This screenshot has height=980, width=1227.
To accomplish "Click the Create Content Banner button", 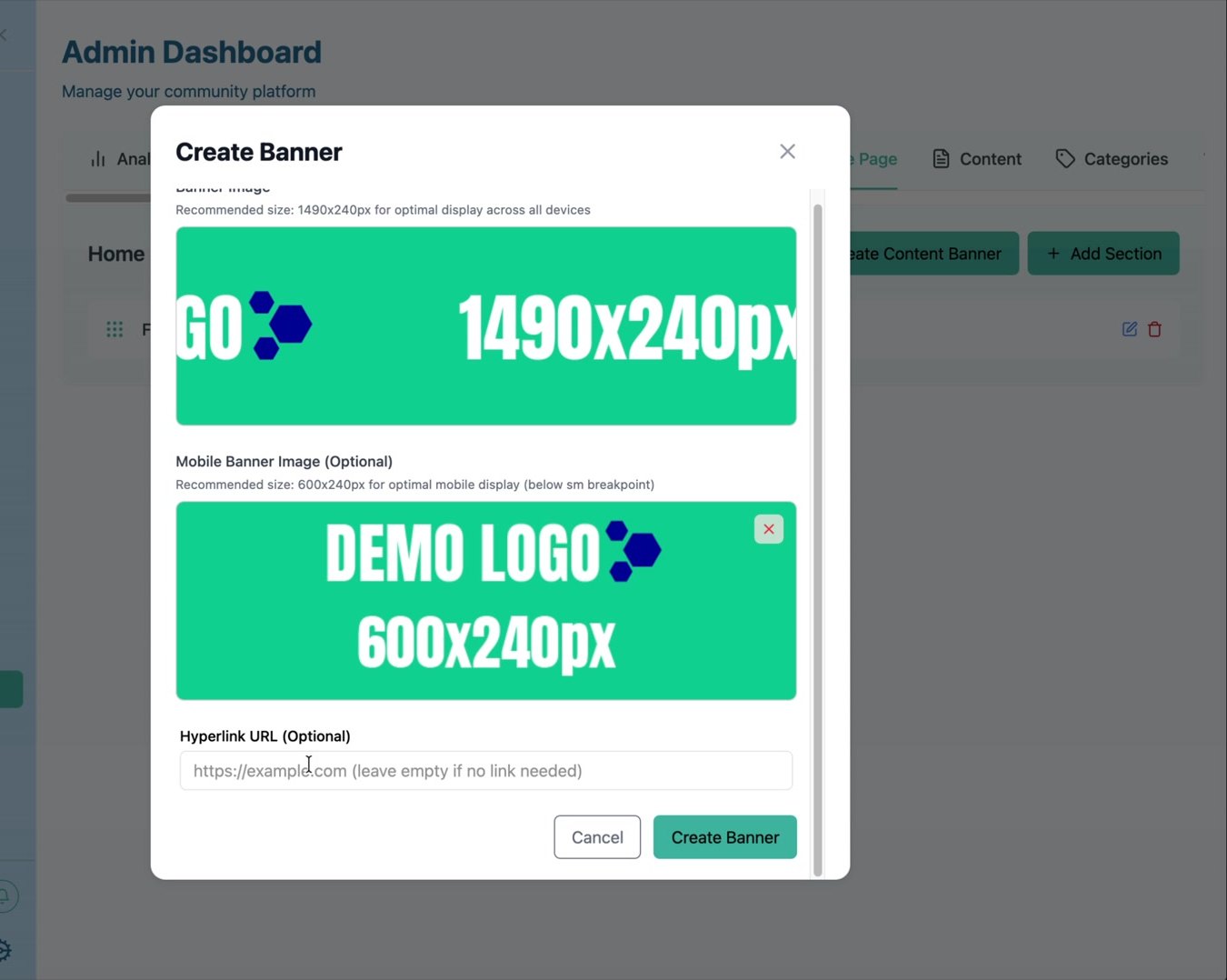I will [933, 254].
